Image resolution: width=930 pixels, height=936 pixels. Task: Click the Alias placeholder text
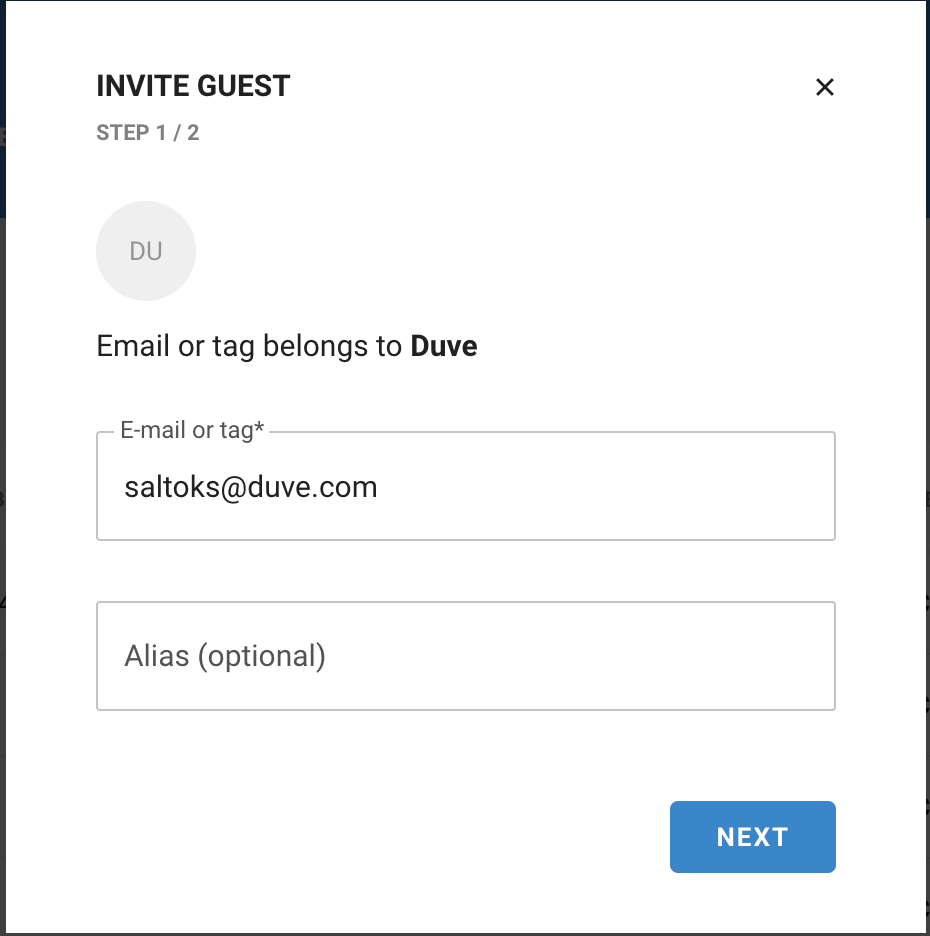[x=225, y=656]
